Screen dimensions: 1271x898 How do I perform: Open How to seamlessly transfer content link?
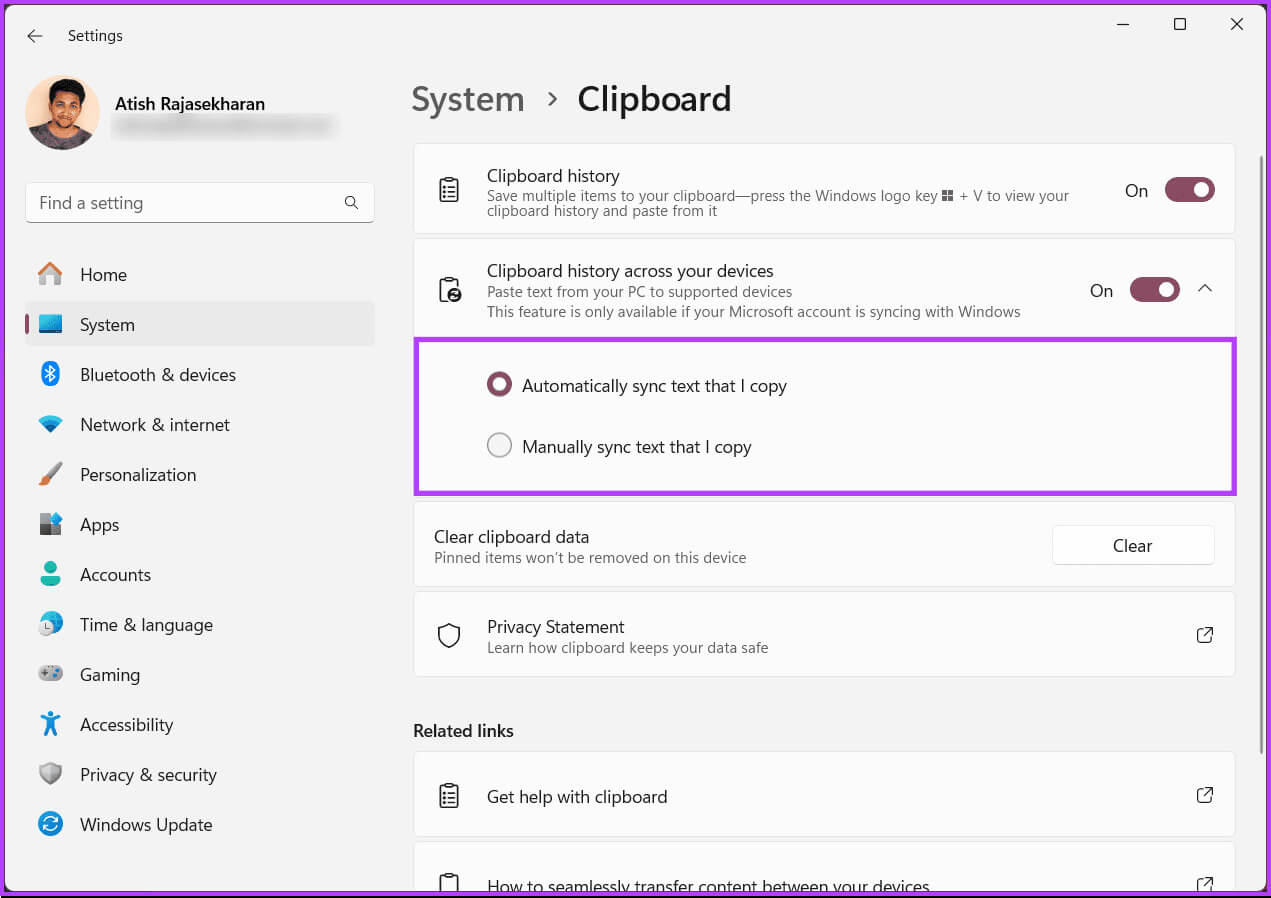[x=824, y=866]
